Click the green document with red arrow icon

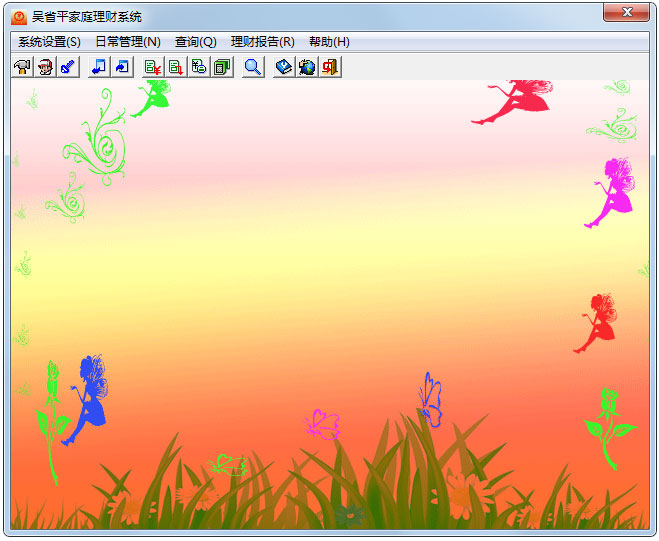click(176, 67)
